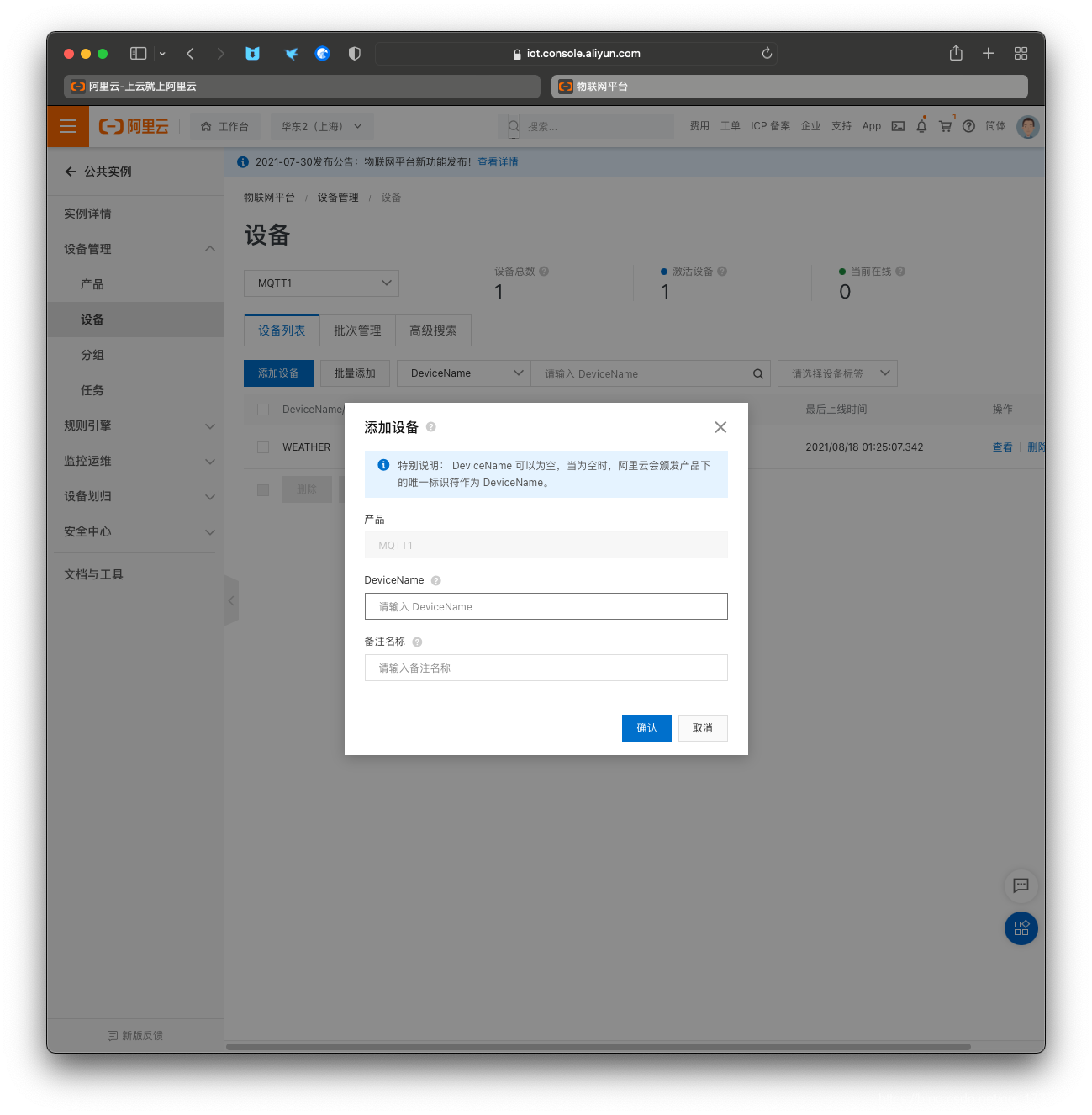
Task: Open the floating feedback chat icon
Action: pos(1021,885)
